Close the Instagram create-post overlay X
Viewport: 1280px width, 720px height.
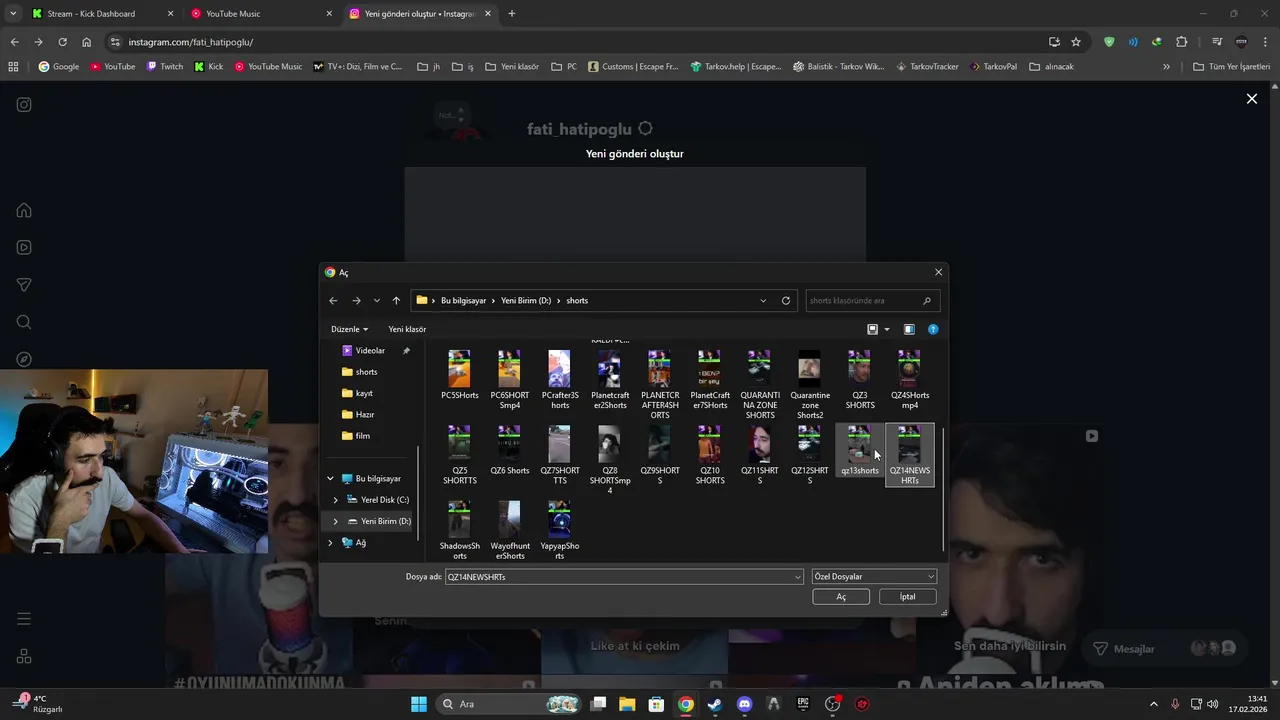pyautogui.click(x=1251, y=99)
